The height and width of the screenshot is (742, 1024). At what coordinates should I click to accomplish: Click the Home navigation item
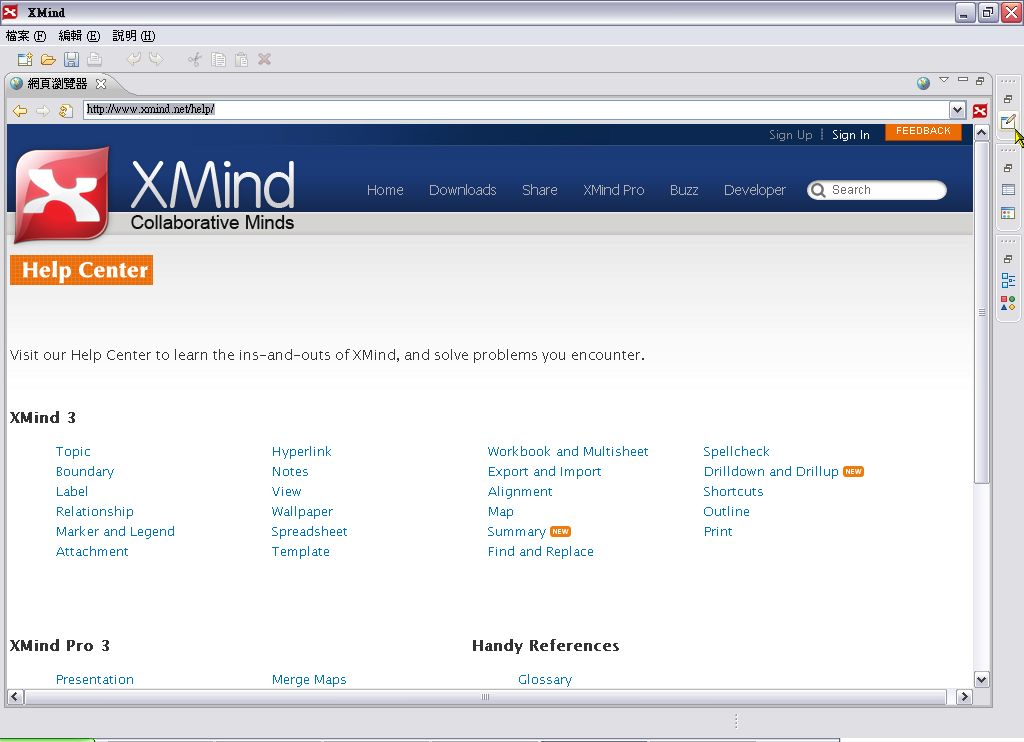(385, 190)
